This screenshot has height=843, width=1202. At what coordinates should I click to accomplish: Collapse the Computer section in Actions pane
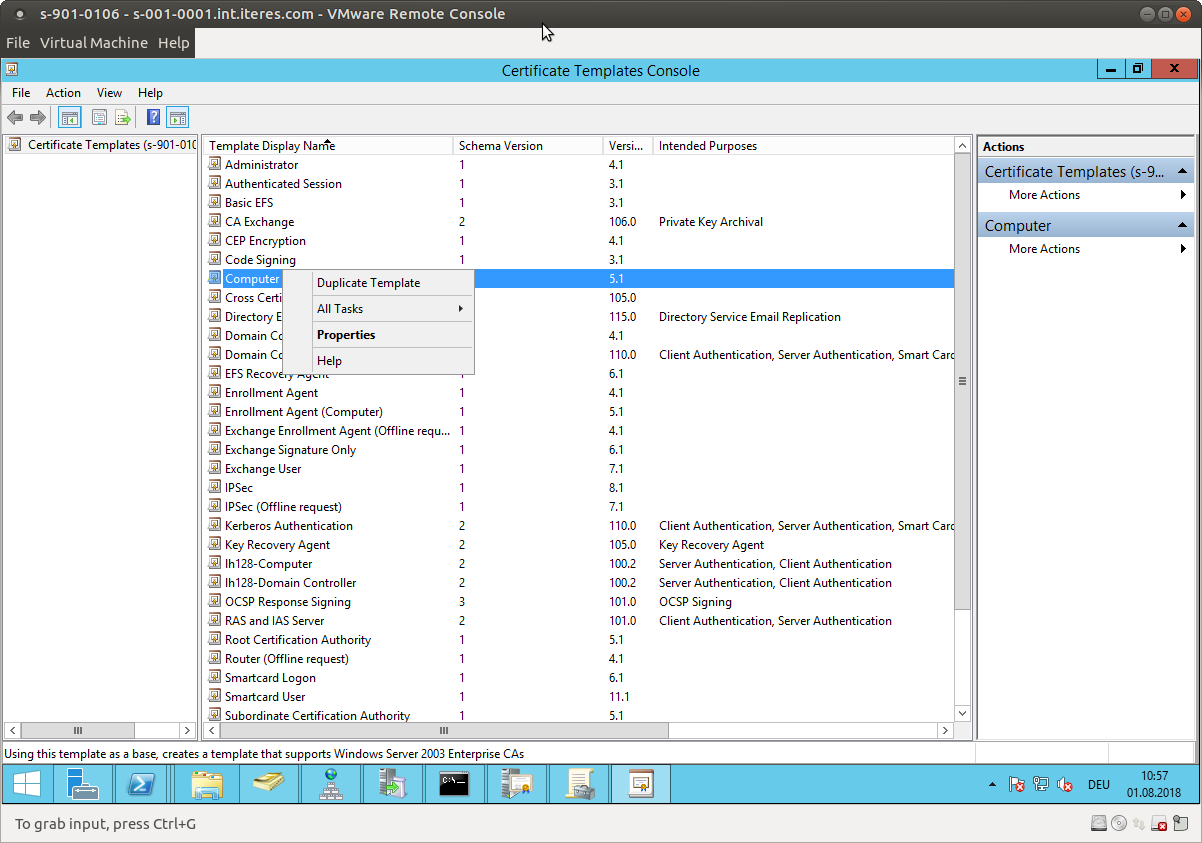1183,226
